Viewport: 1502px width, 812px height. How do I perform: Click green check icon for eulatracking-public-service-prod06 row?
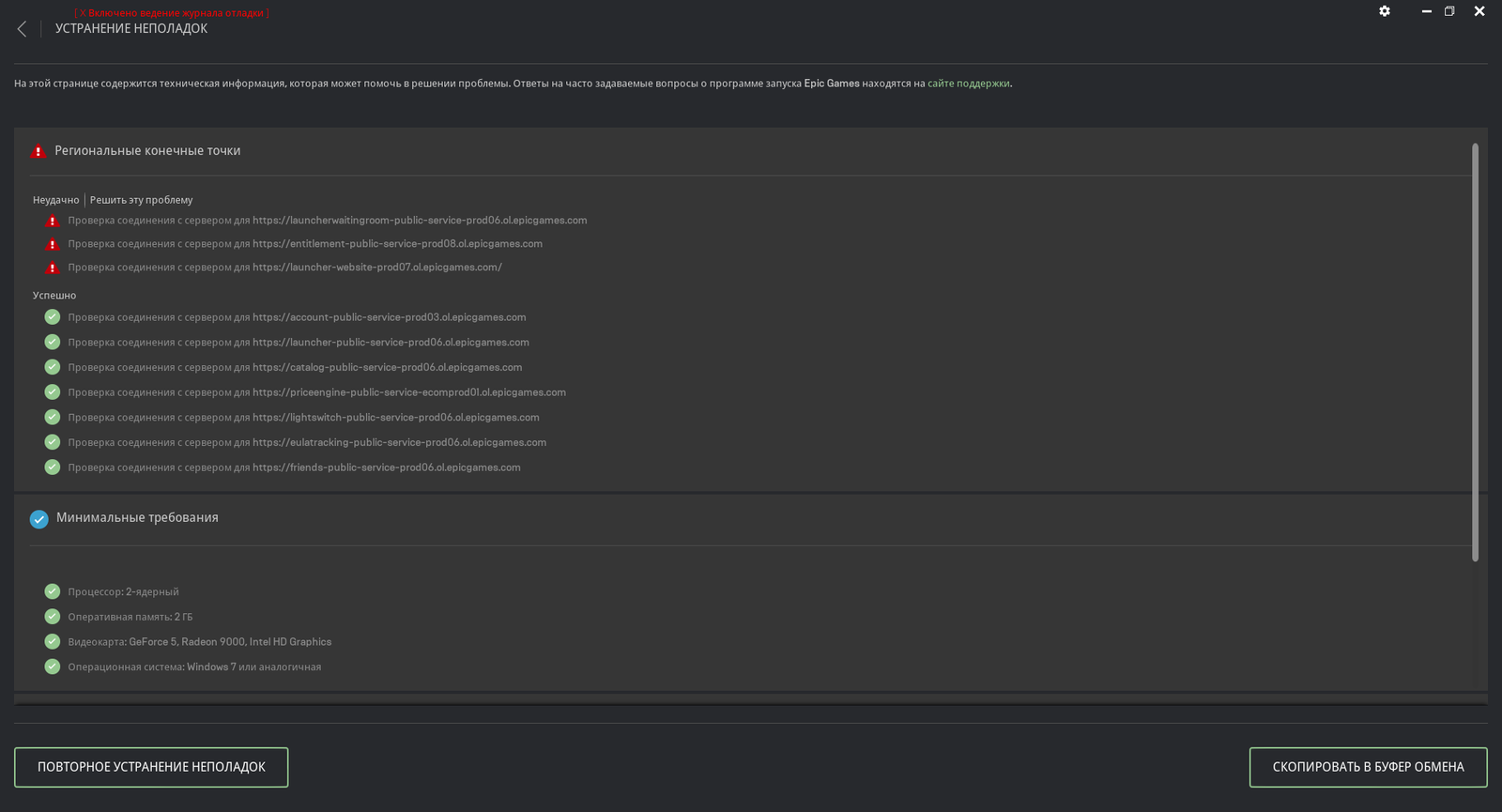[x=53, y=442]
